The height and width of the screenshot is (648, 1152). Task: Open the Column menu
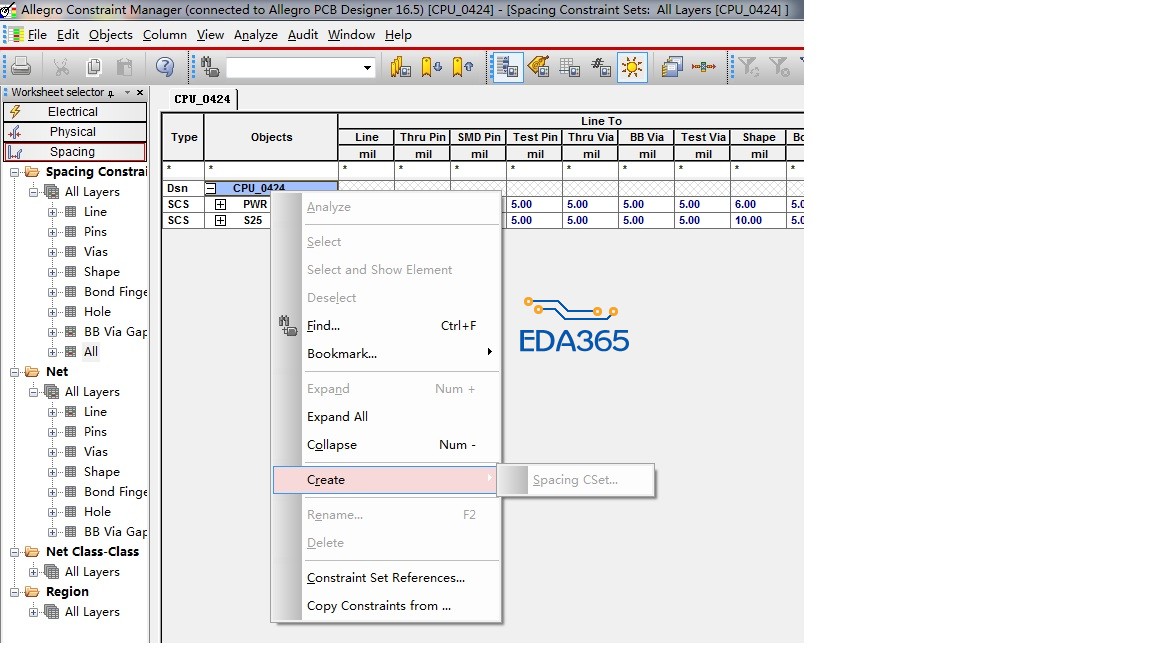165,35
